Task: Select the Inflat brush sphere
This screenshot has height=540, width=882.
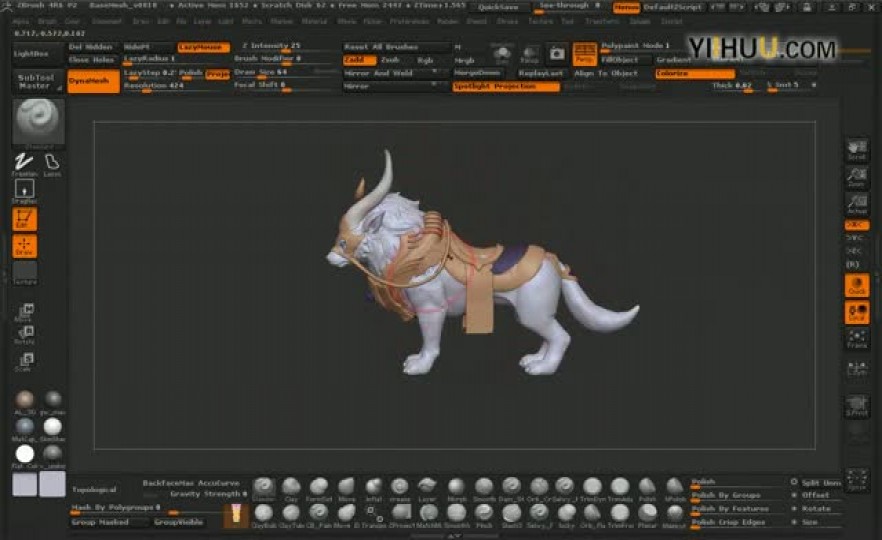Action: [374, 487]
